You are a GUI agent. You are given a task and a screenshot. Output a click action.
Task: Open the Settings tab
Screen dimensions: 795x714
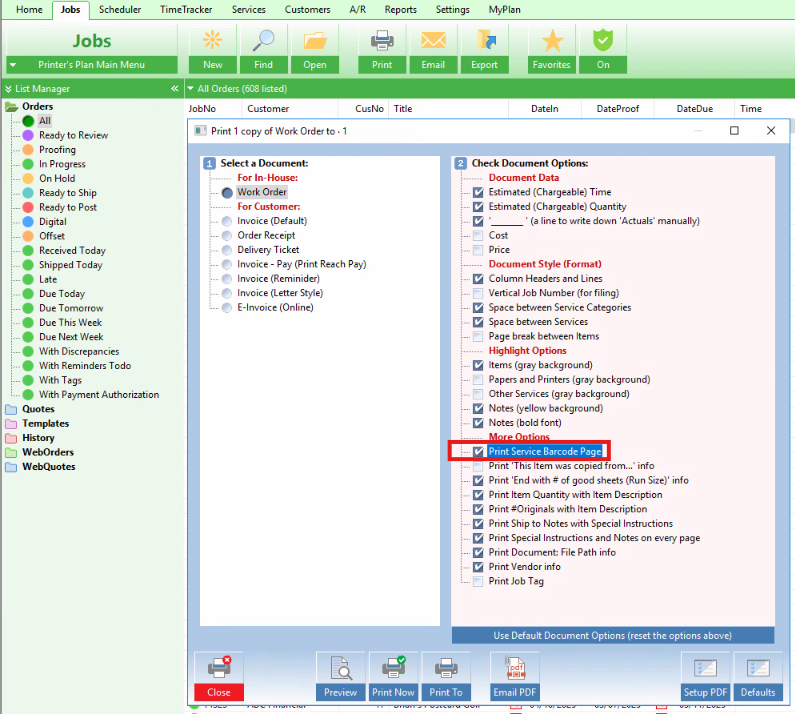click(452, 10)
